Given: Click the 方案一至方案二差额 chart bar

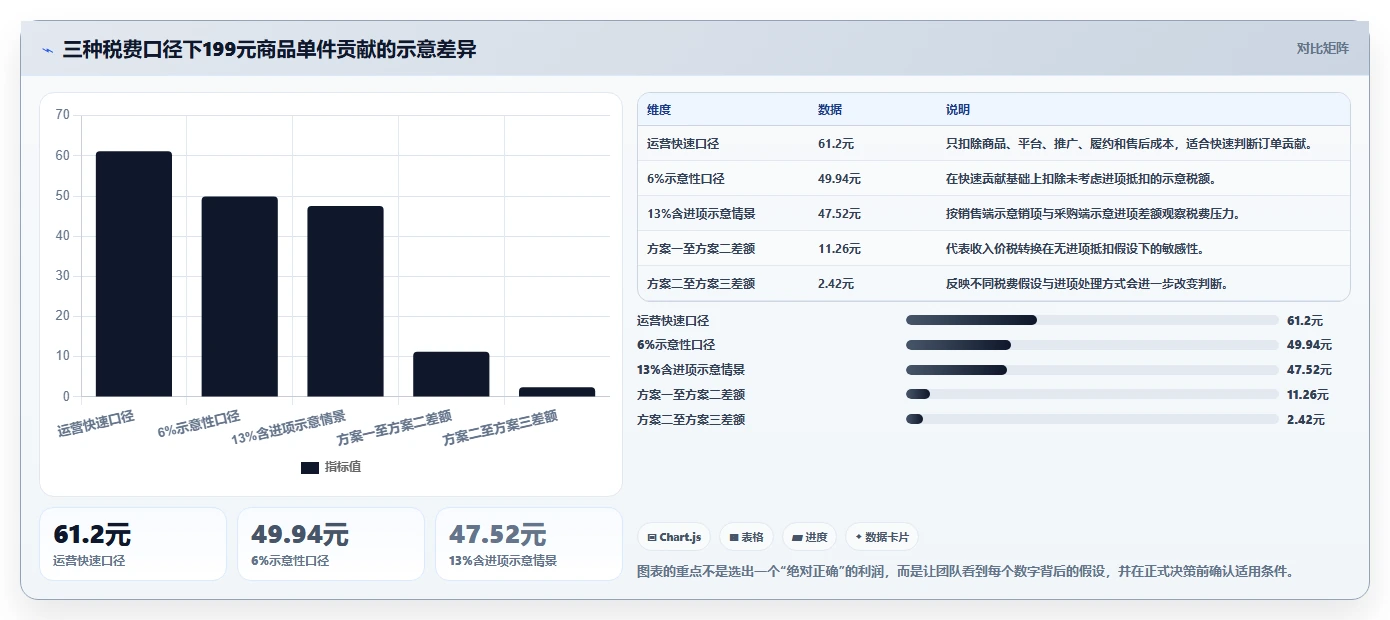Looking at the screenshot, I should (451, 374).
